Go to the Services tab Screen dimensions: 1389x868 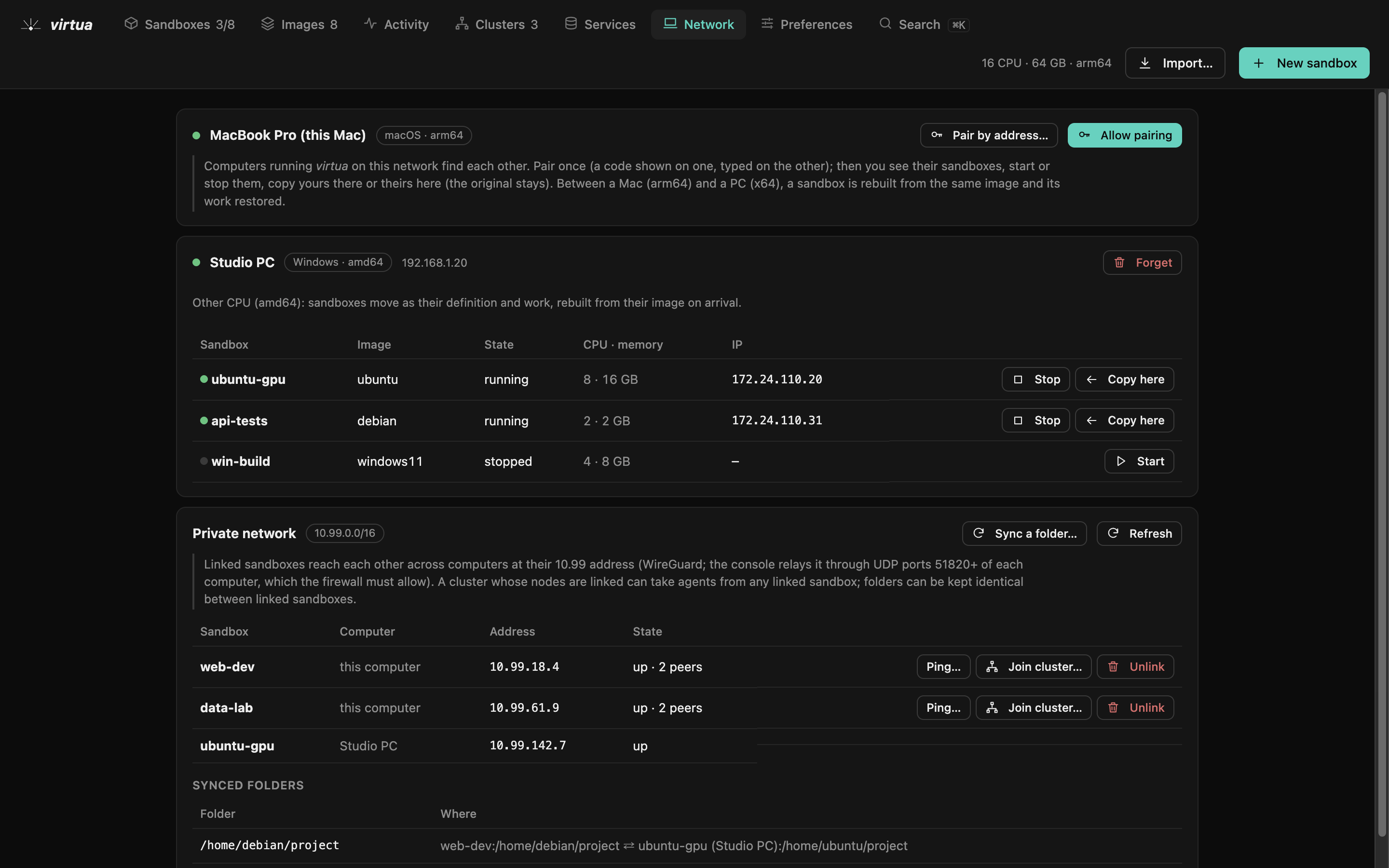(600, 25)
